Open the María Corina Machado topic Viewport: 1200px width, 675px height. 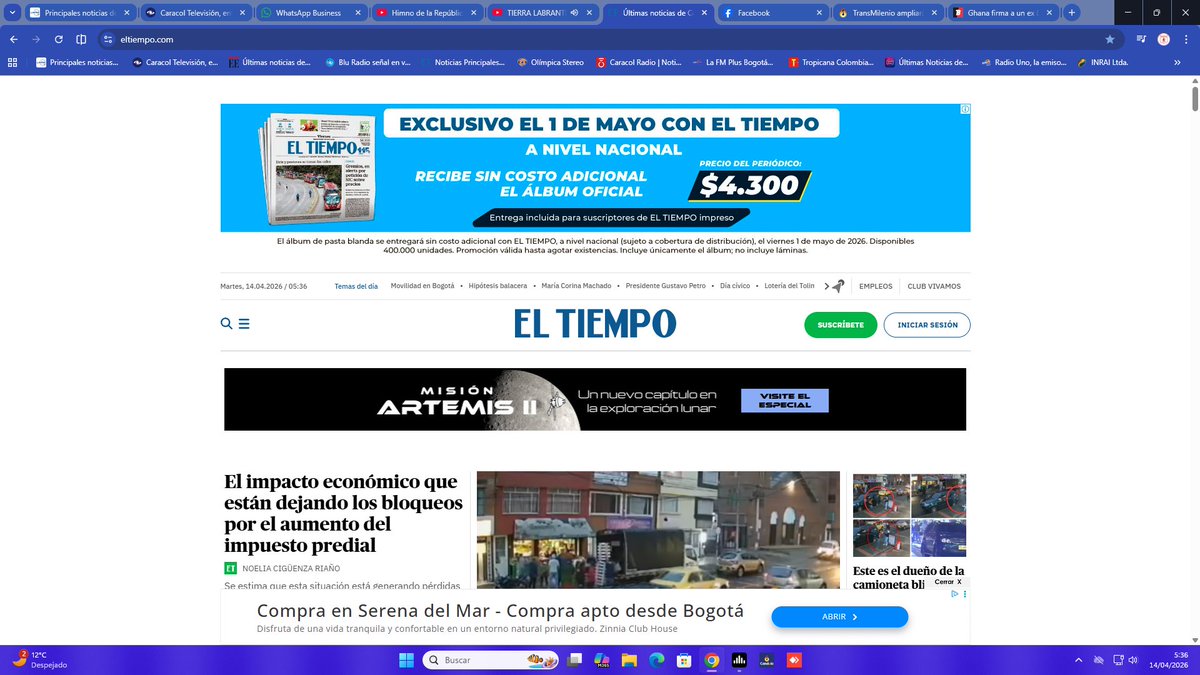click(x=576, y=286)
